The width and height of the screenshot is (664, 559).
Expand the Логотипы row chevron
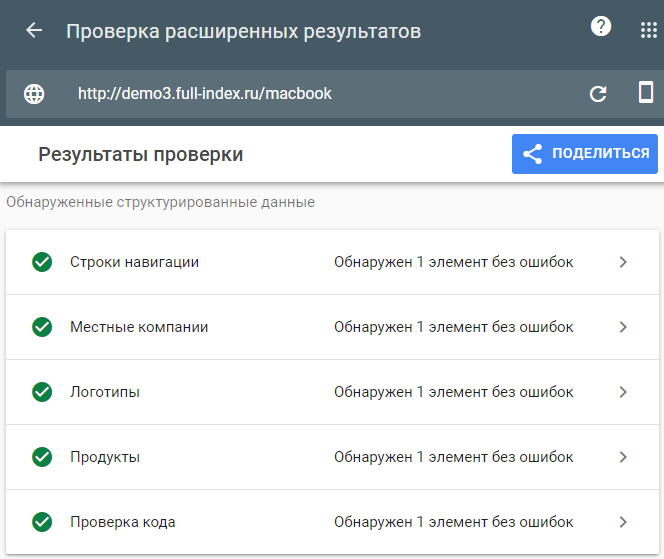coord(623,392)
